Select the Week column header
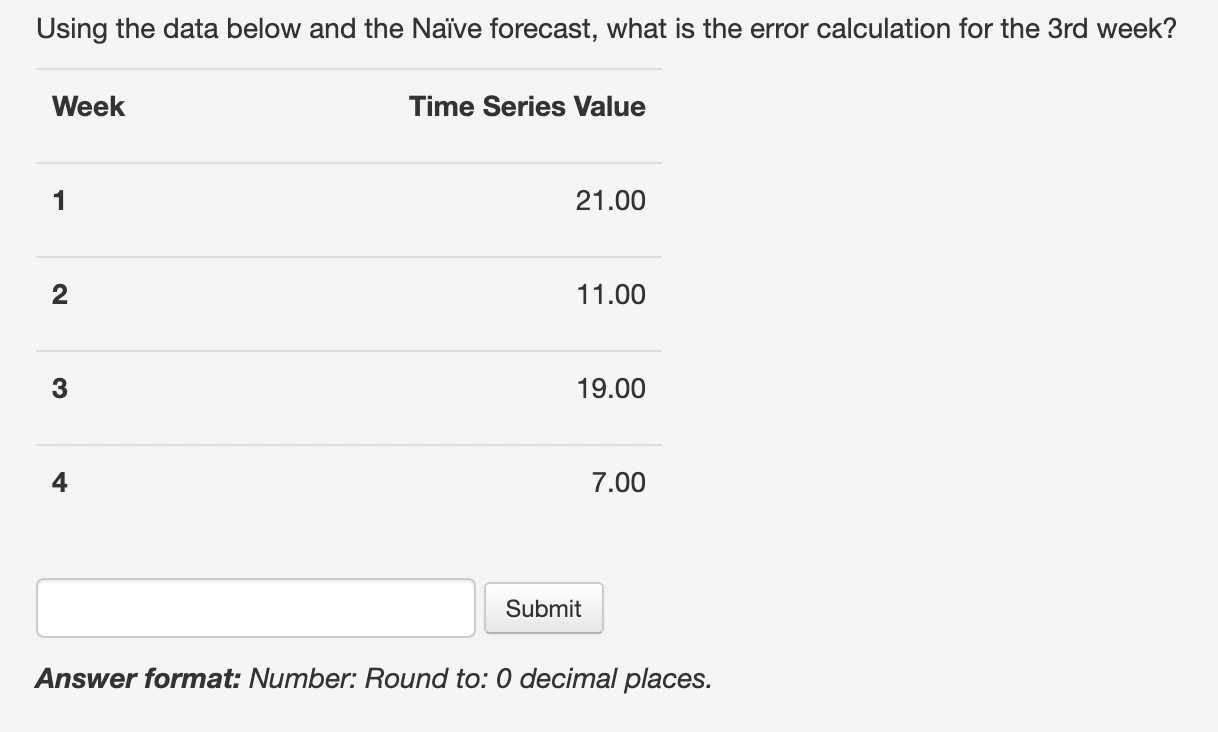This screenshot has width=1218, height=732. click(x=87, y=106)
